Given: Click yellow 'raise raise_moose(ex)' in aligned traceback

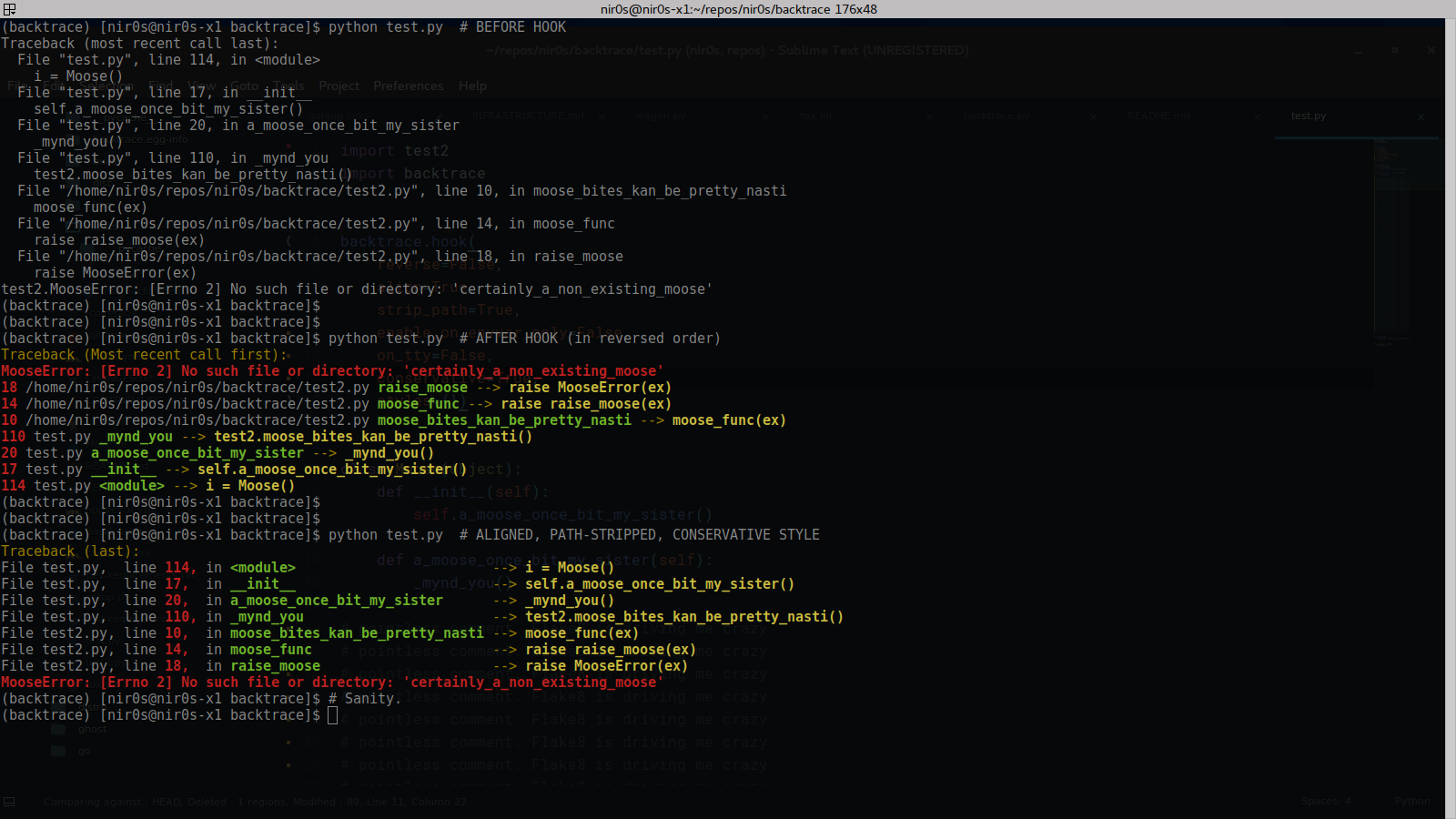Looking at the screenshot, I should [611, 650].
